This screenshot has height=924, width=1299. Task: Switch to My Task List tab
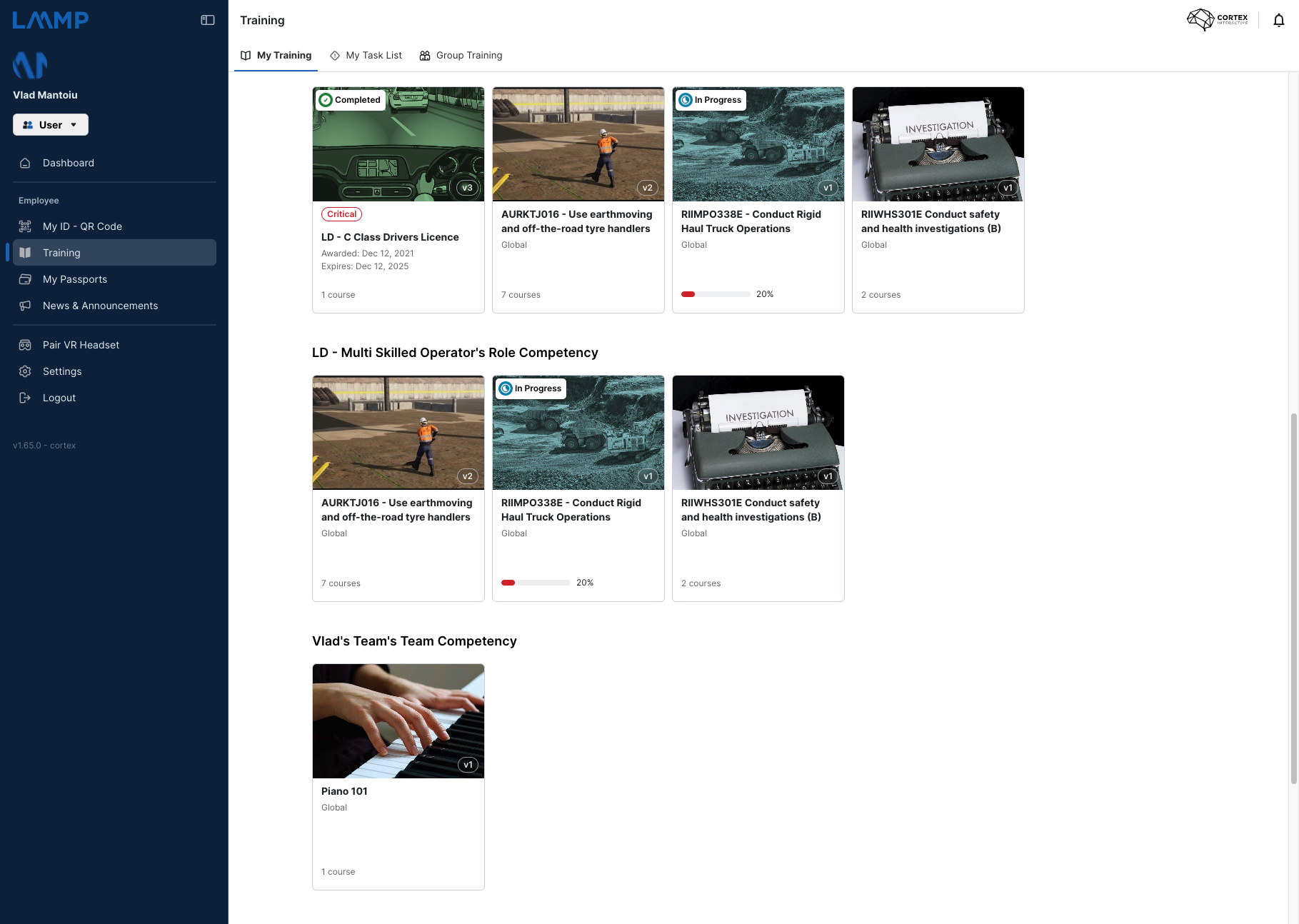(366, 56)
